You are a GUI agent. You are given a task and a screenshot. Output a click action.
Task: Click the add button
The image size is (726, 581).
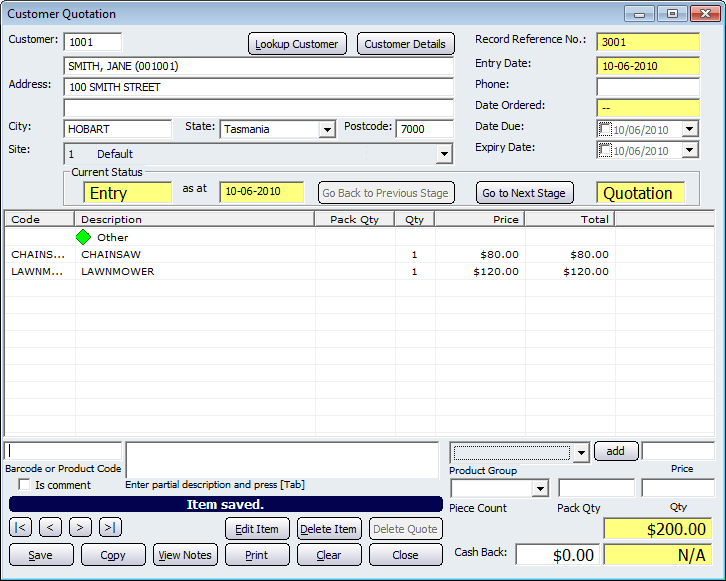[616, 451]
